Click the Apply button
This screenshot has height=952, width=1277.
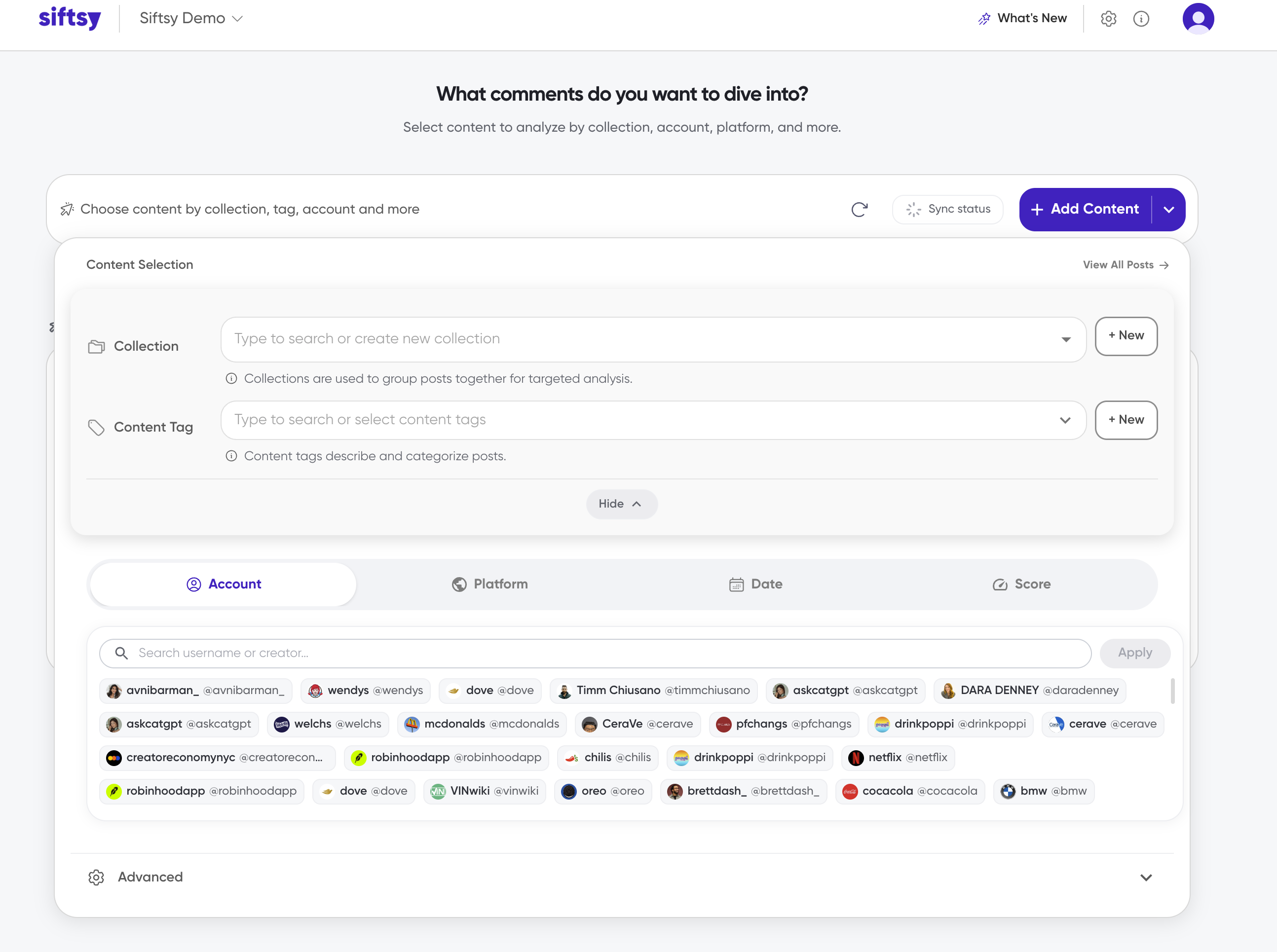point(1134,653)
